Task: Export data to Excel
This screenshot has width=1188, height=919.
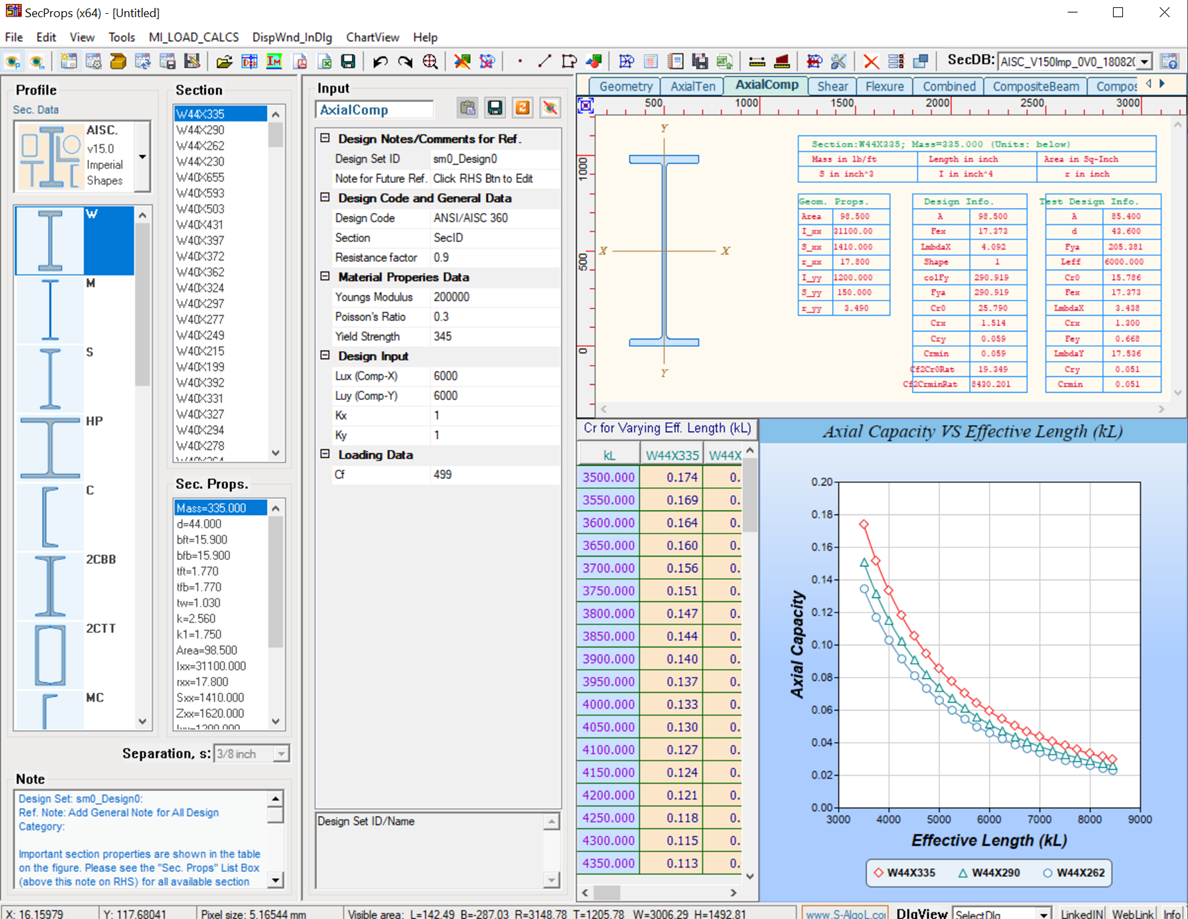Action: point(325,60)
